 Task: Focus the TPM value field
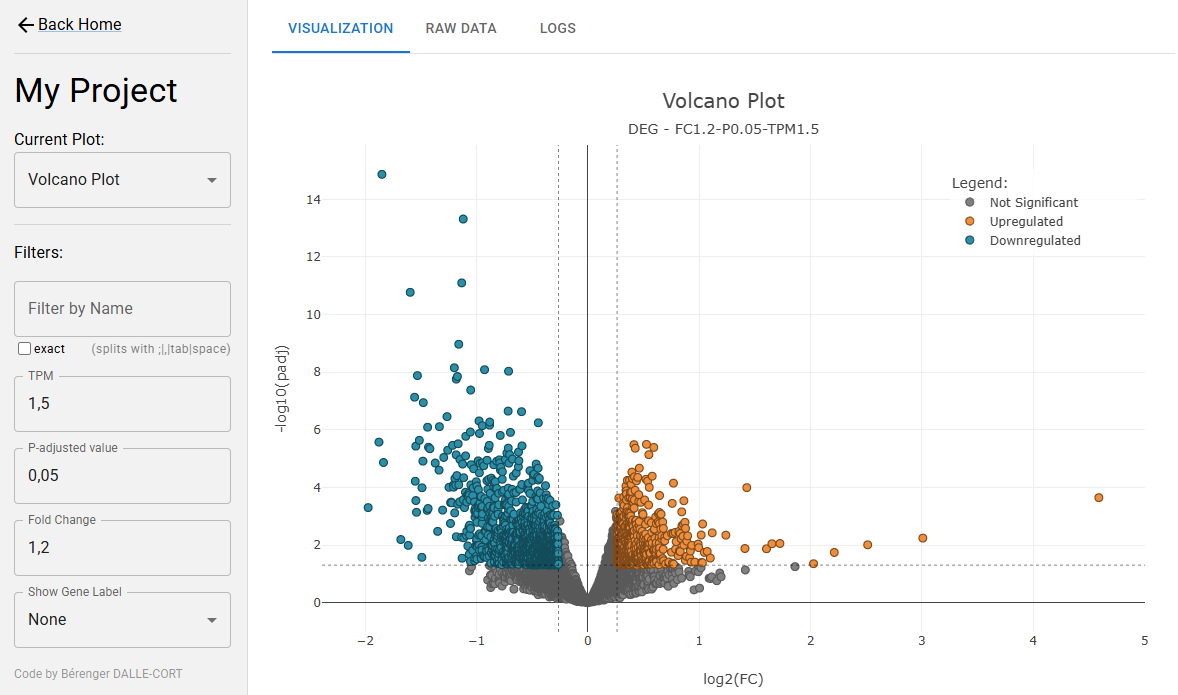click(x=122, y=404)
